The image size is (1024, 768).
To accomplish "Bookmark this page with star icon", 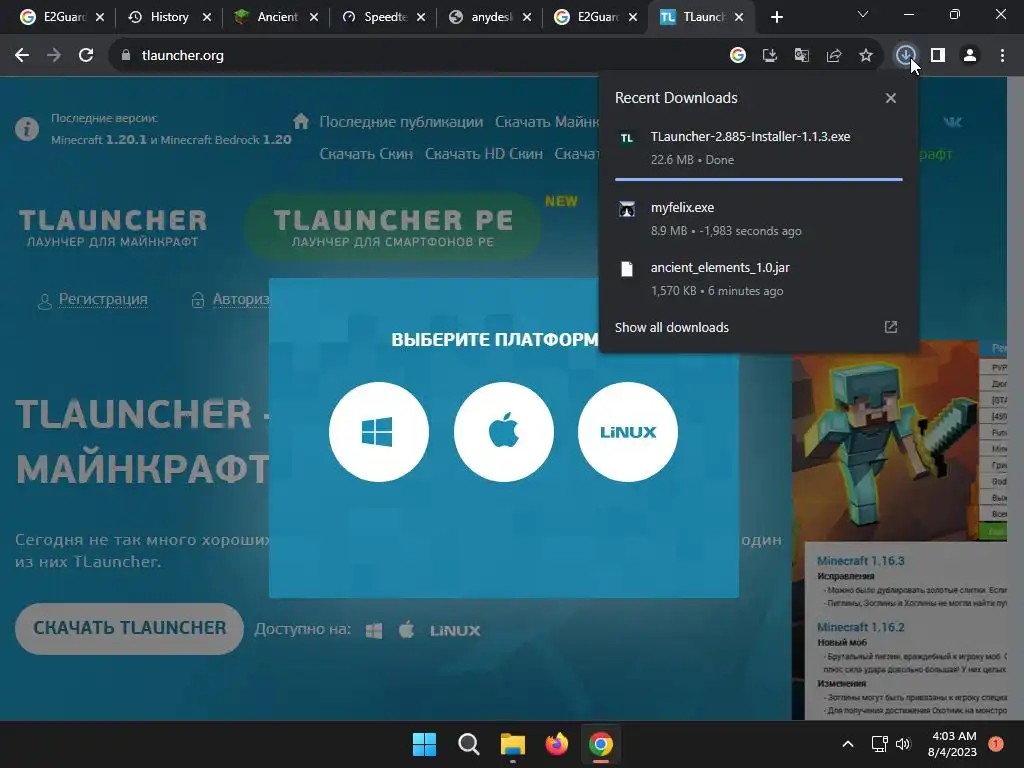I will [866, 56].
